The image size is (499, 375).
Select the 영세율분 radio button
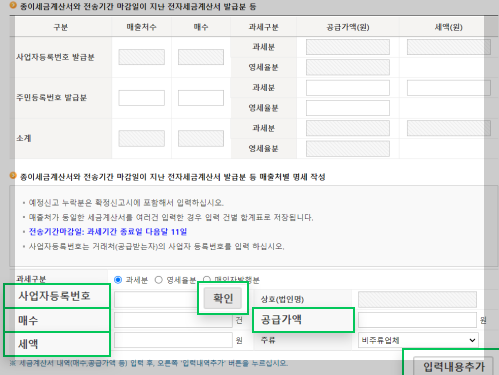click(158, 280)
